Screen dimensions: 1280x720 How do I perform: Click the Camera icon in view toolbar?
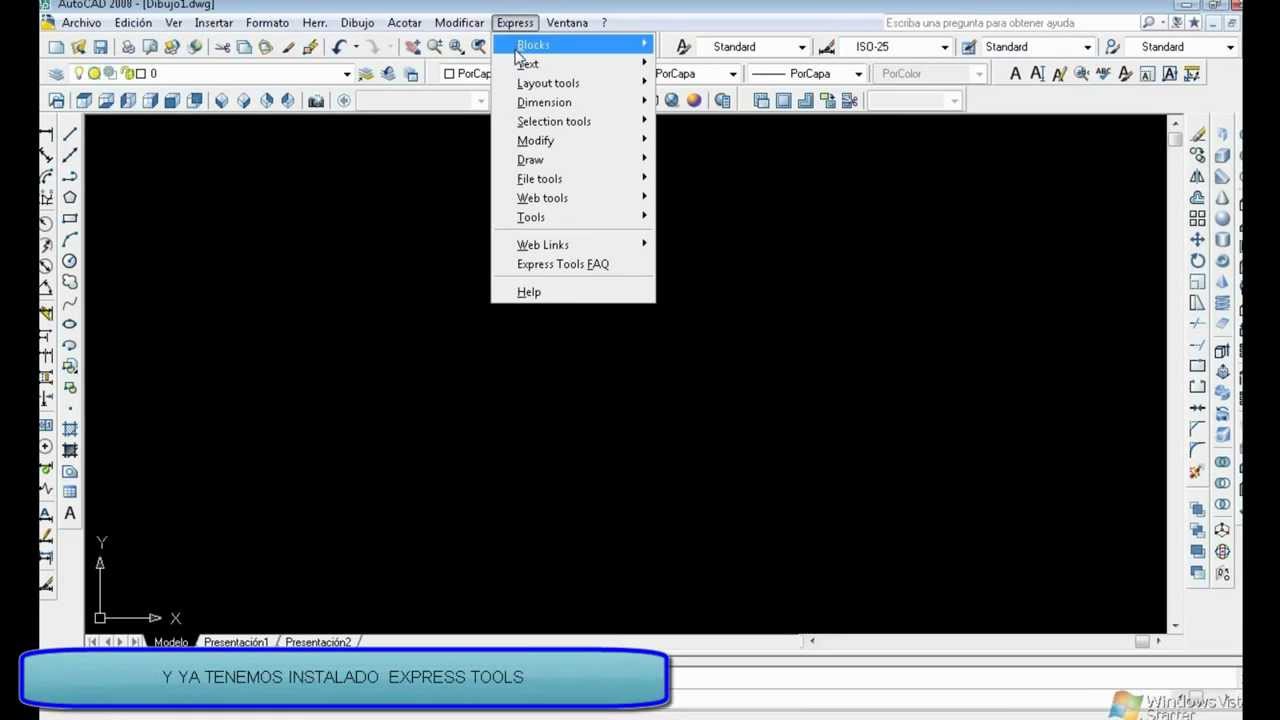[x=316, y=100]
